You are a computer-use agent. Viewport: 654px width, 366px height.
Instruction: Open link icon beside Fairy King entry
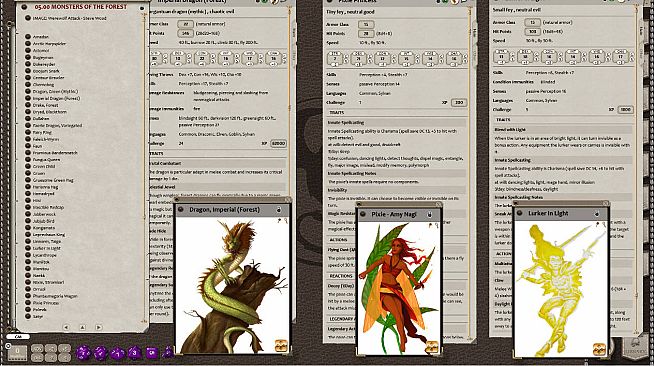[x=28, y=132]
